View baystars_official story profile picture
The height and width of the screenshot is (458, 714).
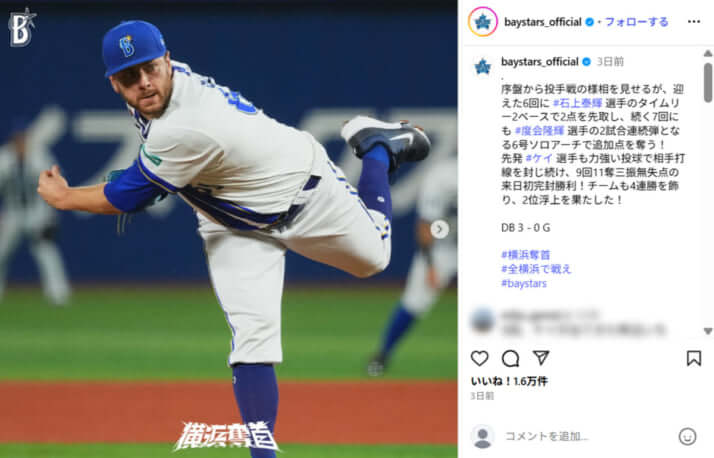(483, 21)
